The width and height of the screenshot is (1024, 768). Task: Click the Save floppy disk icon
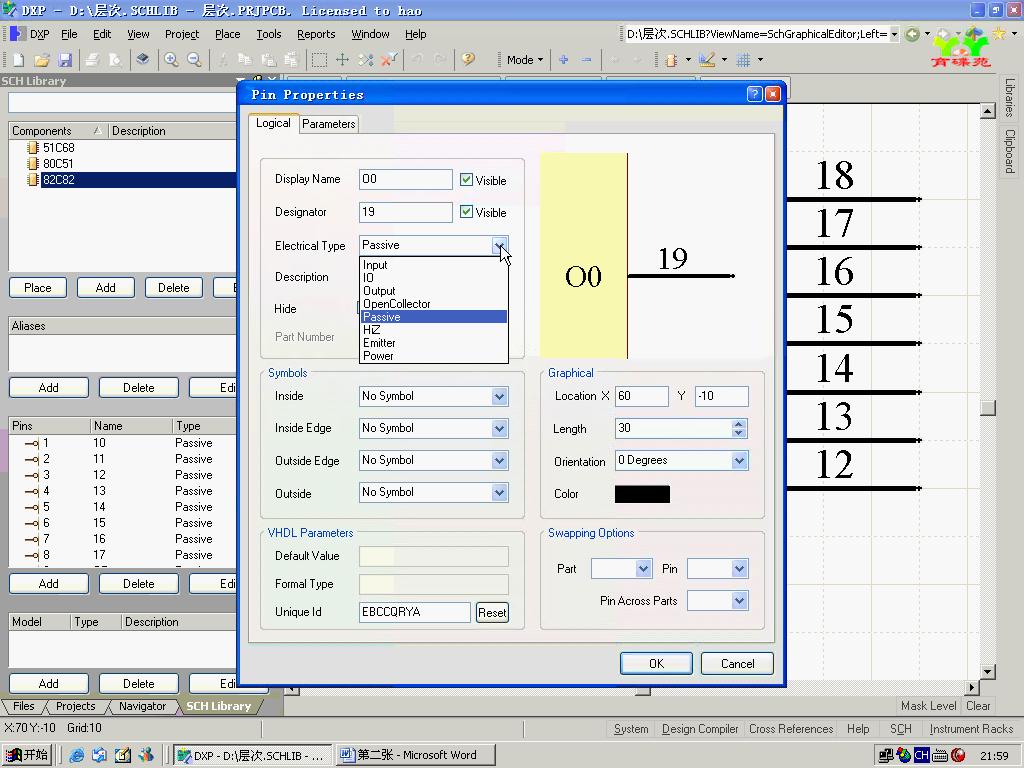click(x=65, y=60)
